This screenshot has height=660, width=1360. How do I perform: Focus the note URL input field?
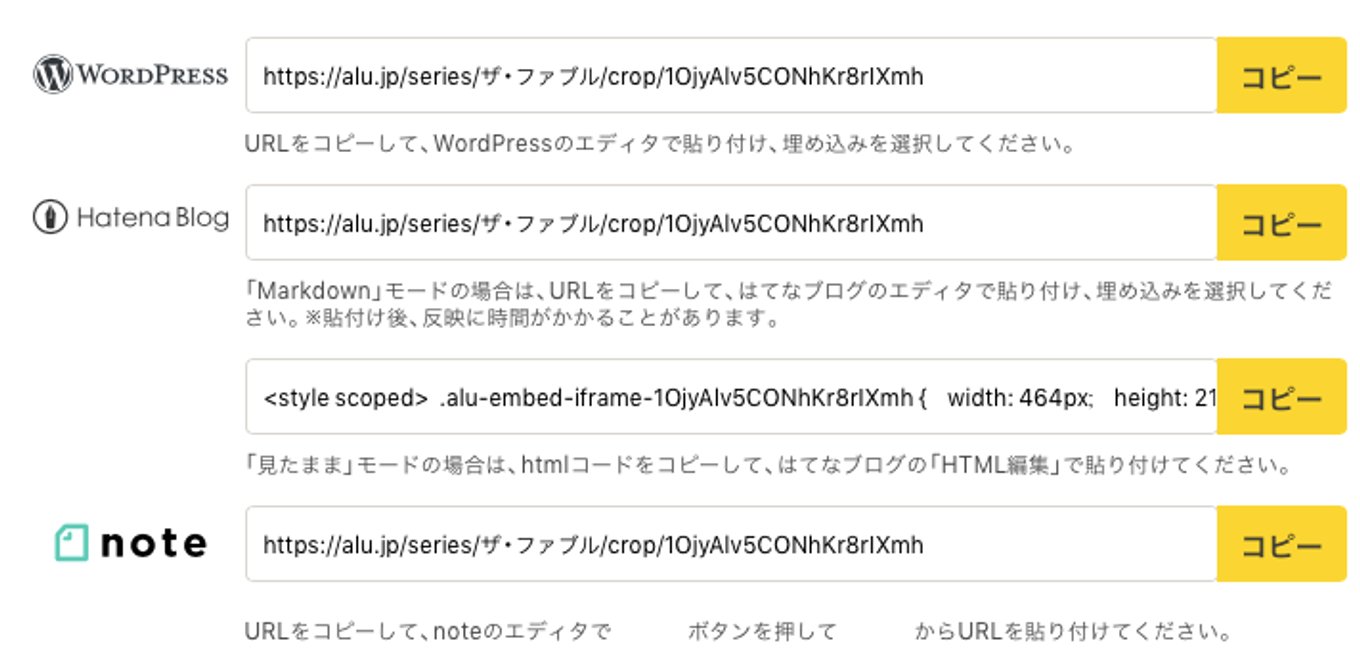[x=731, y=544]
